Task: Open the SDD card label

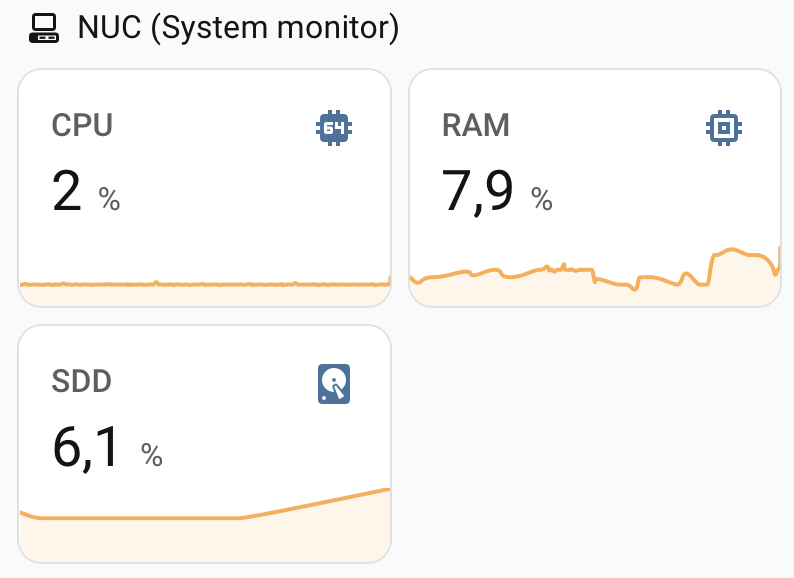Action: coord(81,381)
